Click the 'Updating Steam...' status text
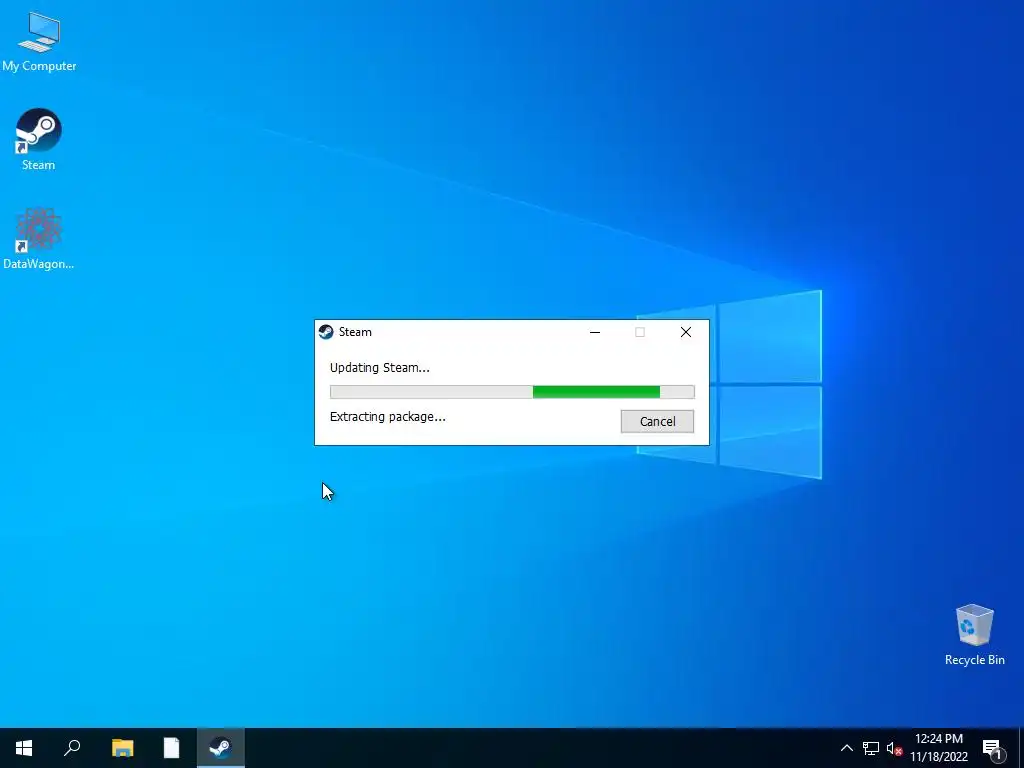The image size is (1024, 768). [379, 368]
